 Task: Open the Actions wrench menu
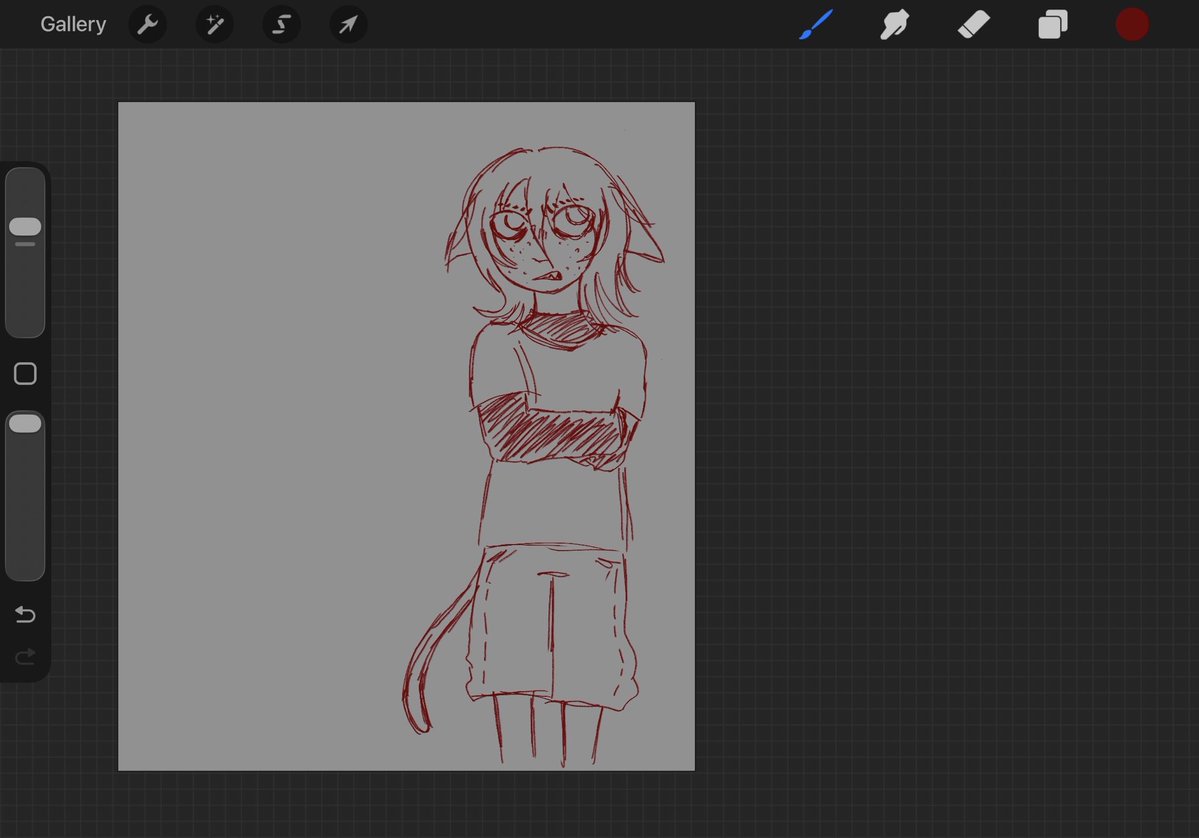[x=148, y=24]
